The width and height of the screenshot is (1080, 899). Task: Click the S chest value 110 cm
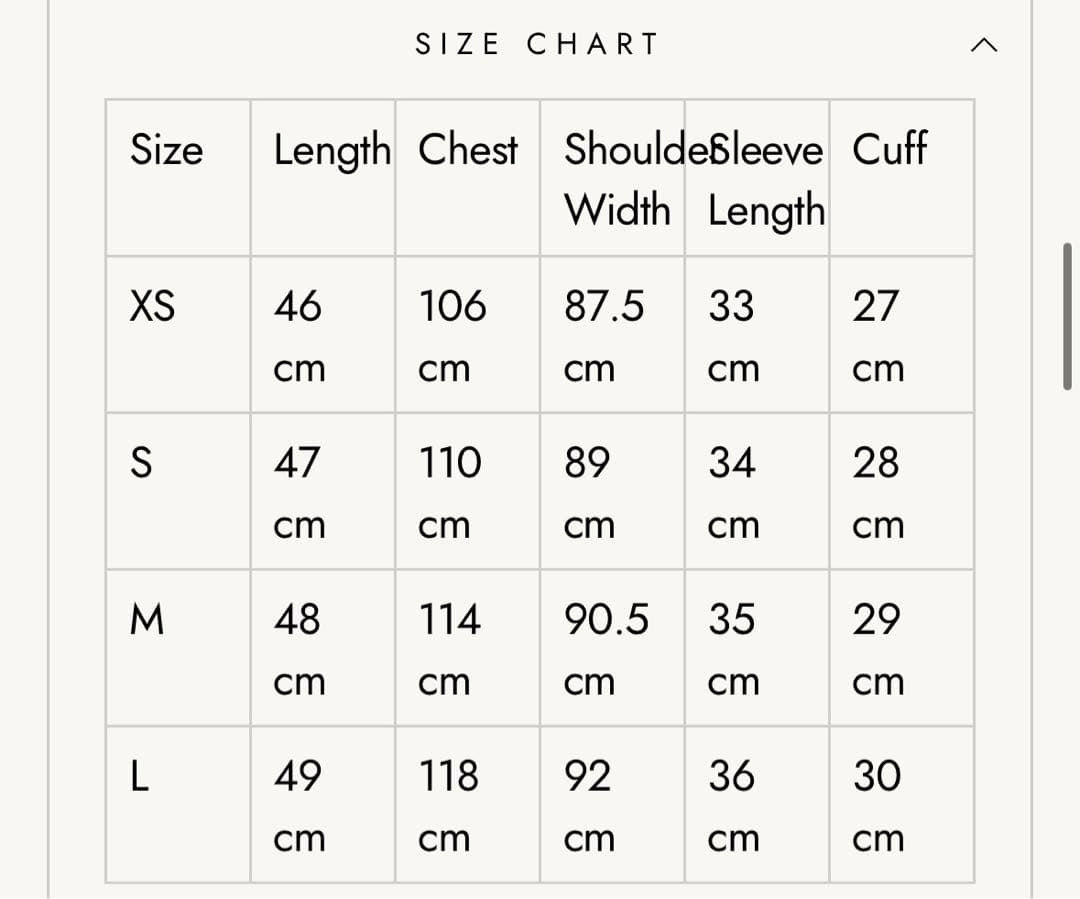pyautogui.click(x=450, y=491)
